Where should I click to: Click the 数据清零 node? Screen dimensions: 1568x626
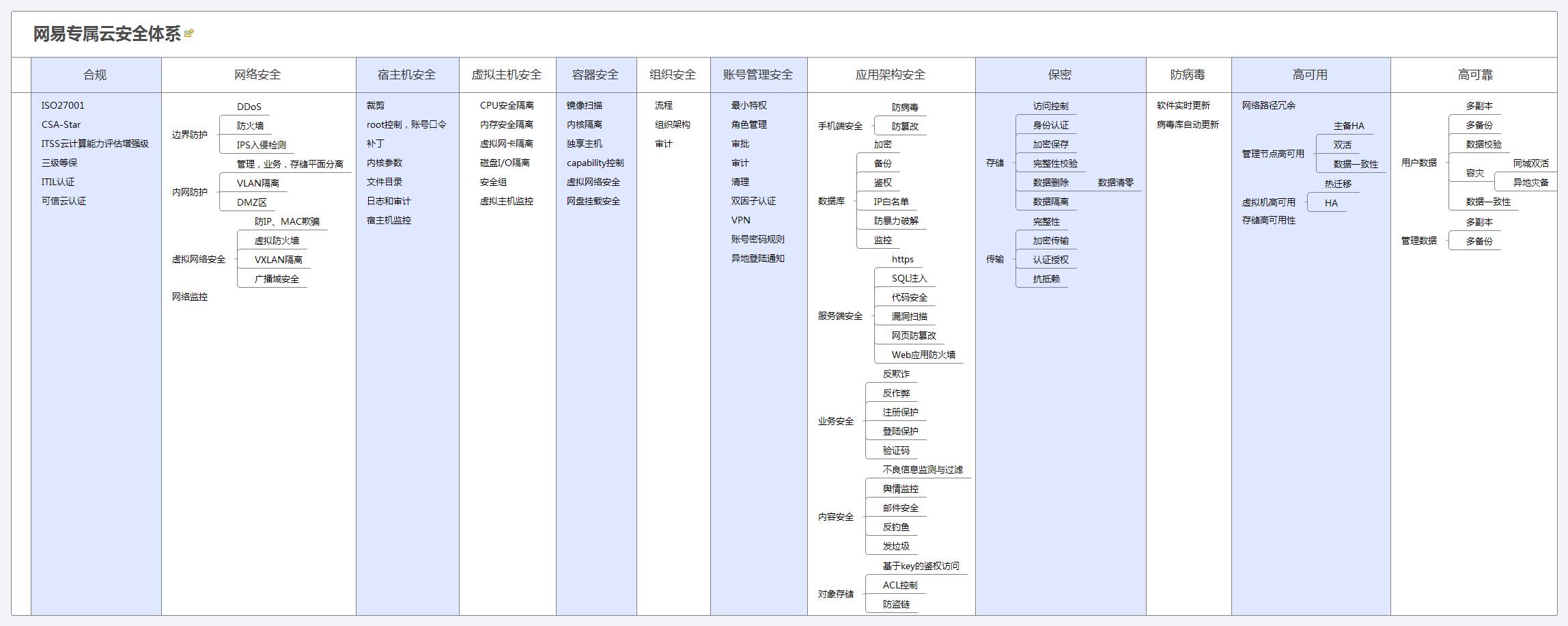coord(1116,182)
